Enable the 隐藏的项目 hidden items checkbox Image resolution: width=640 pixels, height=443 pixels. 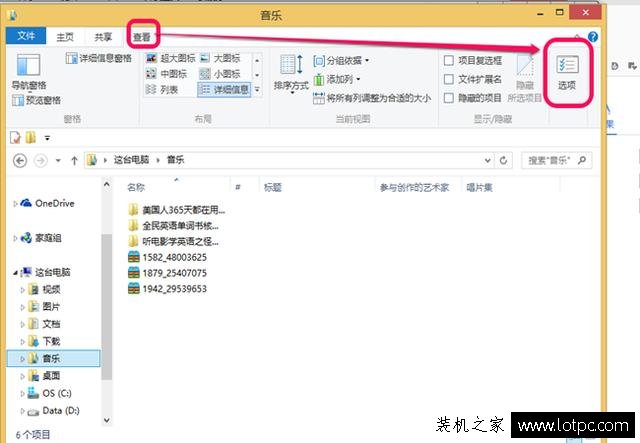point(449,98)
